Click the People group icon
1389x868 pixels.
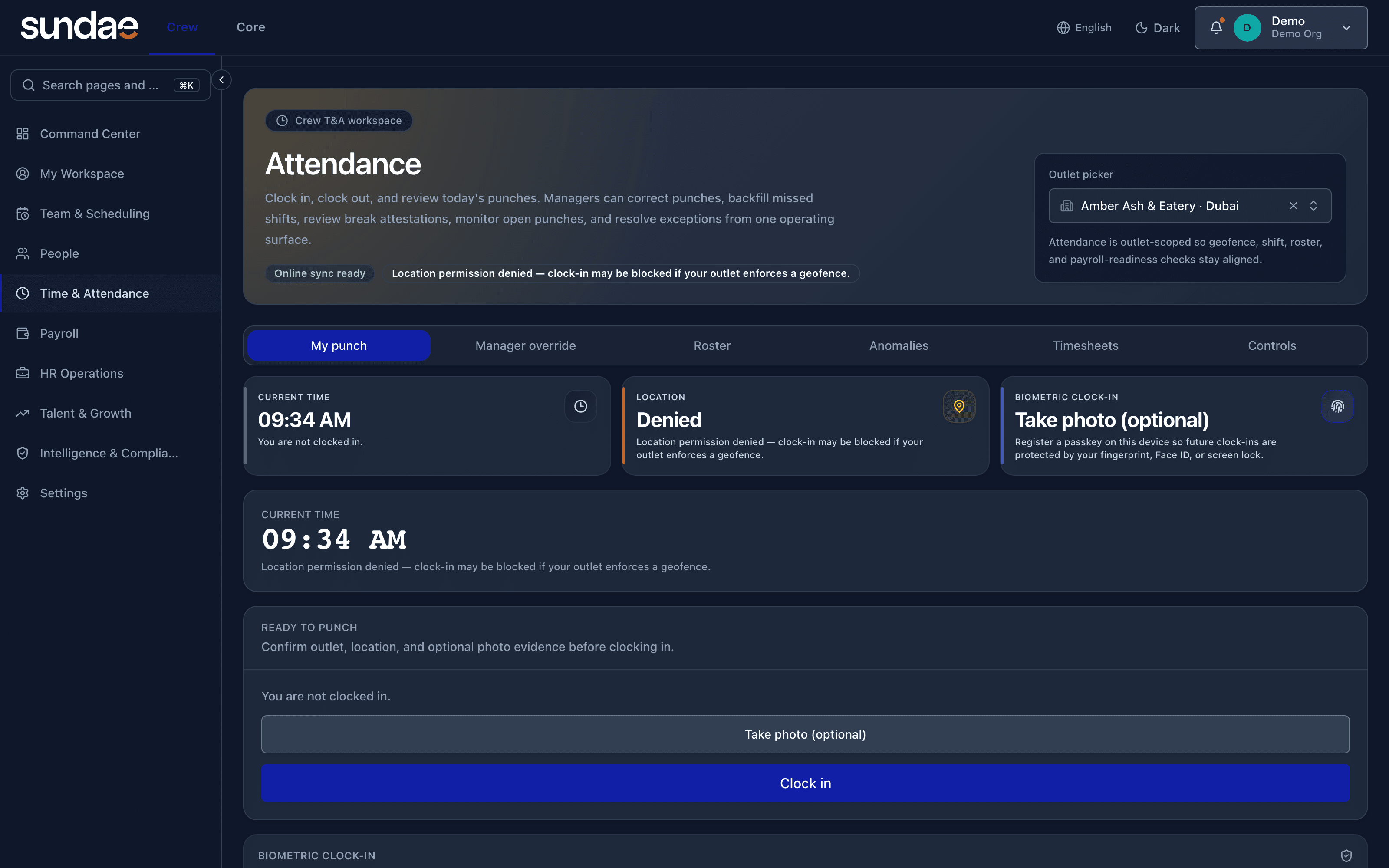point(23,253)
